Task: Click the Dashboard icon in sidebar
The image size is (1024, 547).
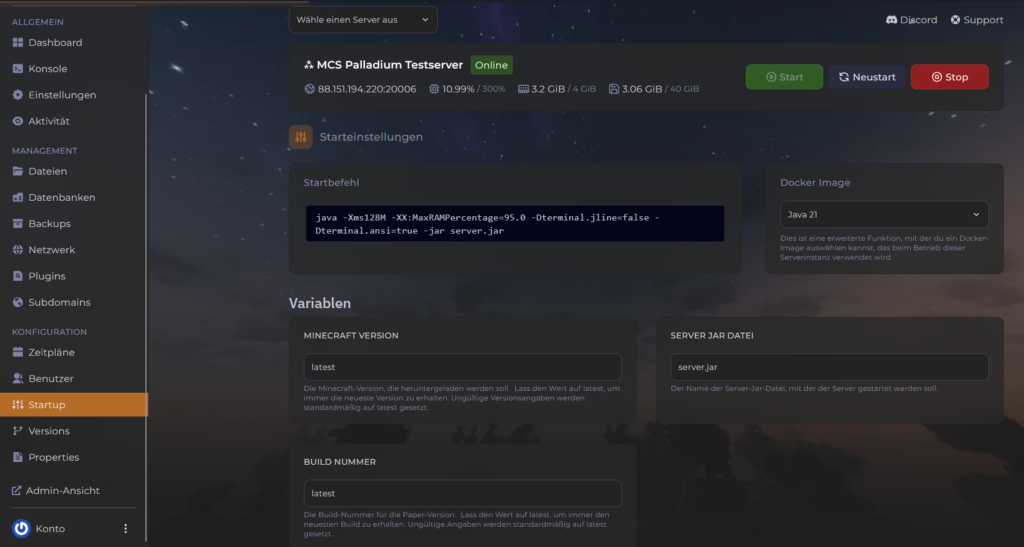Action: pos(18,43)
